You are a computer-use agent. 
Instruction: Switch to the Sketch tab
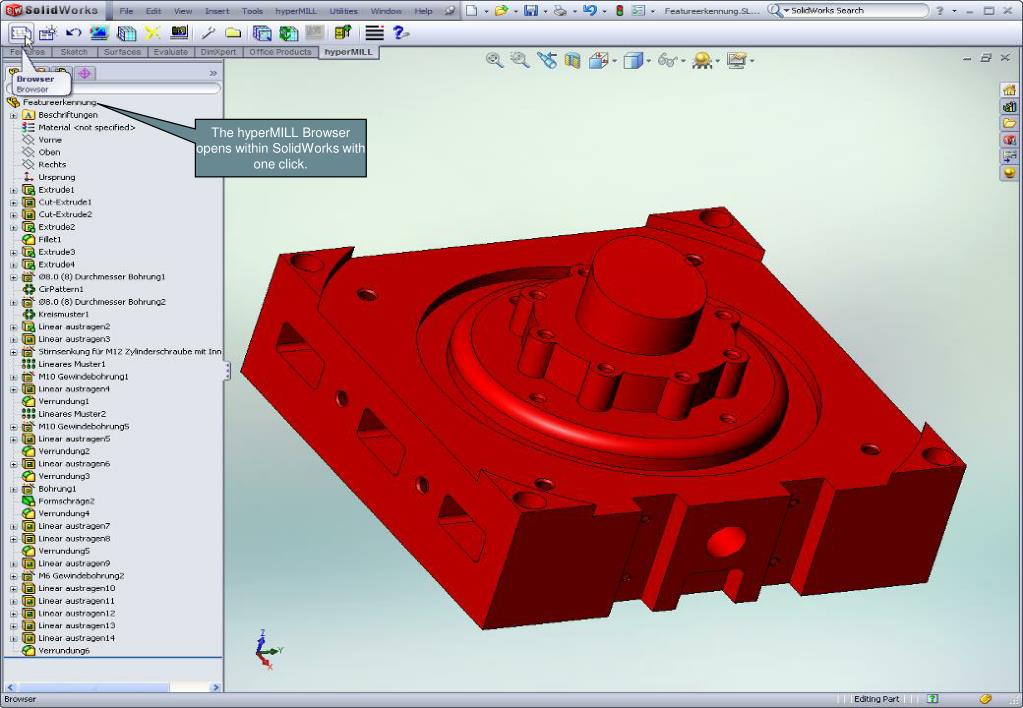(x=74, y=52)
